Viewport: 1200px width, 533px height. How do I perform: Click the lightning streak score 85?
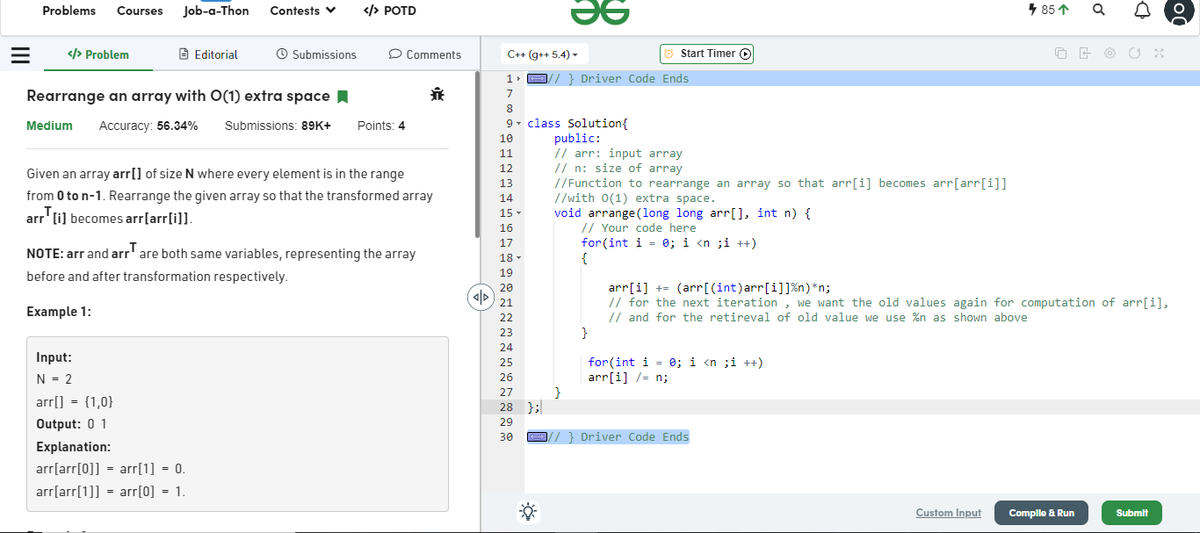pyautogui.click(x=1050, y=11)
